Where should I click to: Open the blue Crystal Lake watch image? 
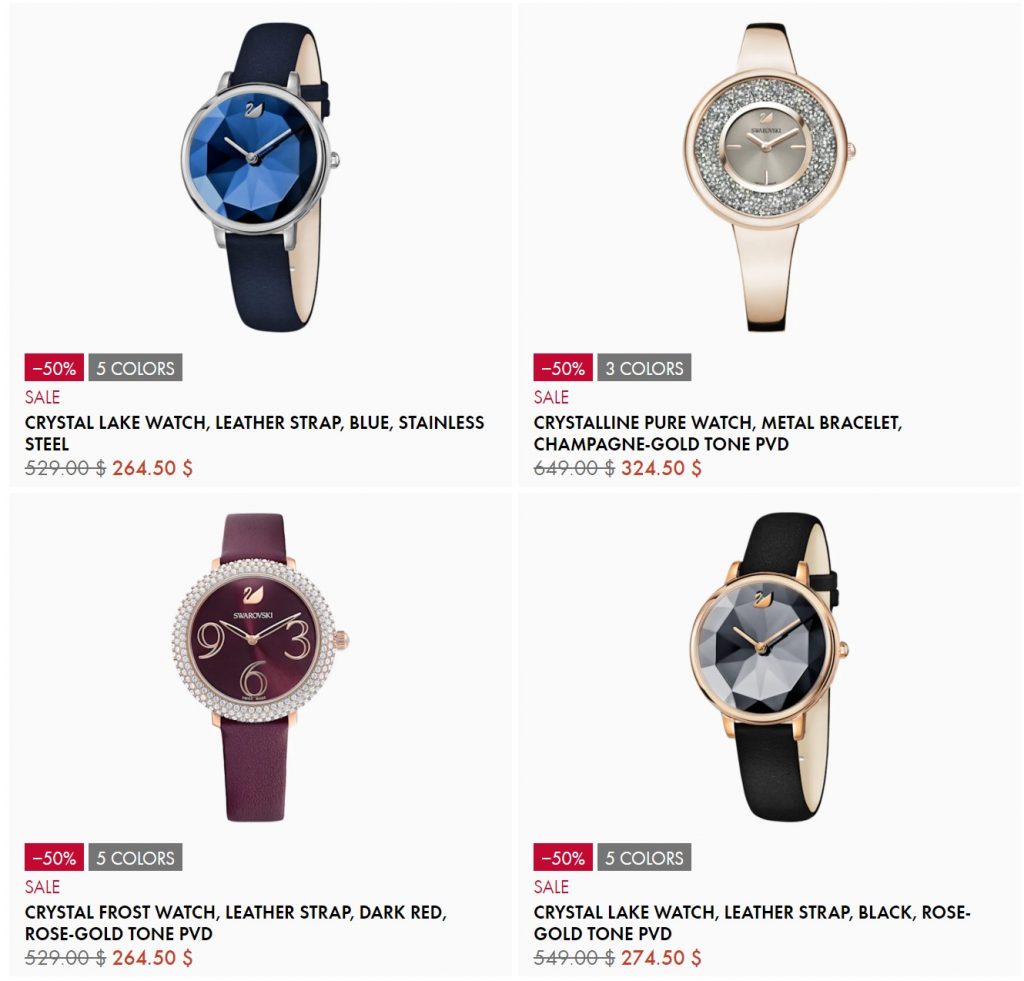[x=261, y=177]
